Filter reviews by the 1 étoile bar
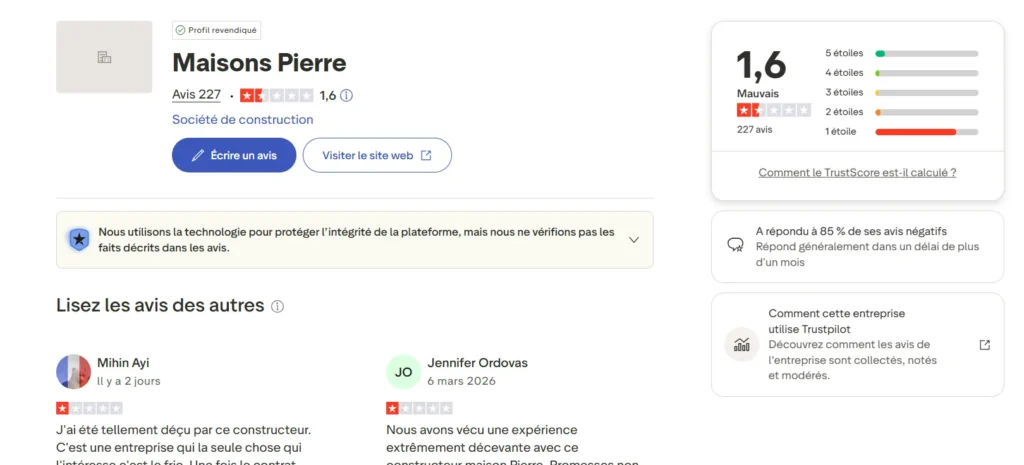 (x=926, y=132)
